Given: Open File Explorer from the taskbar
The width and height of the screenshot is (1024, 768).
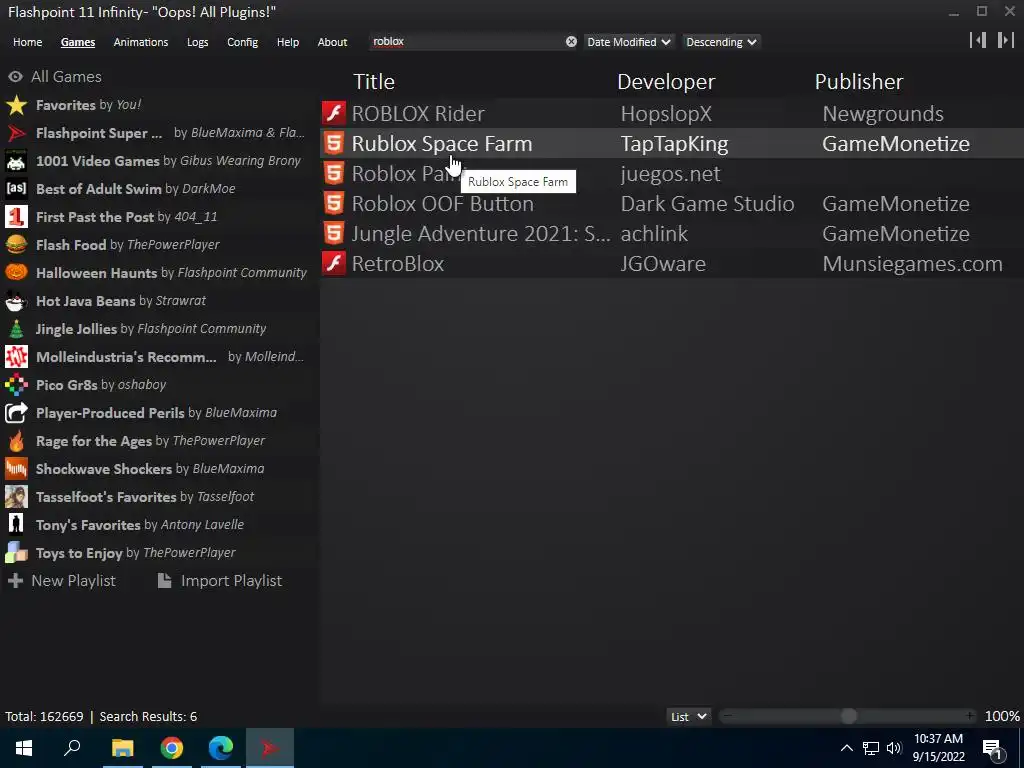Looking at the screenshot, I should click(122, 748).
